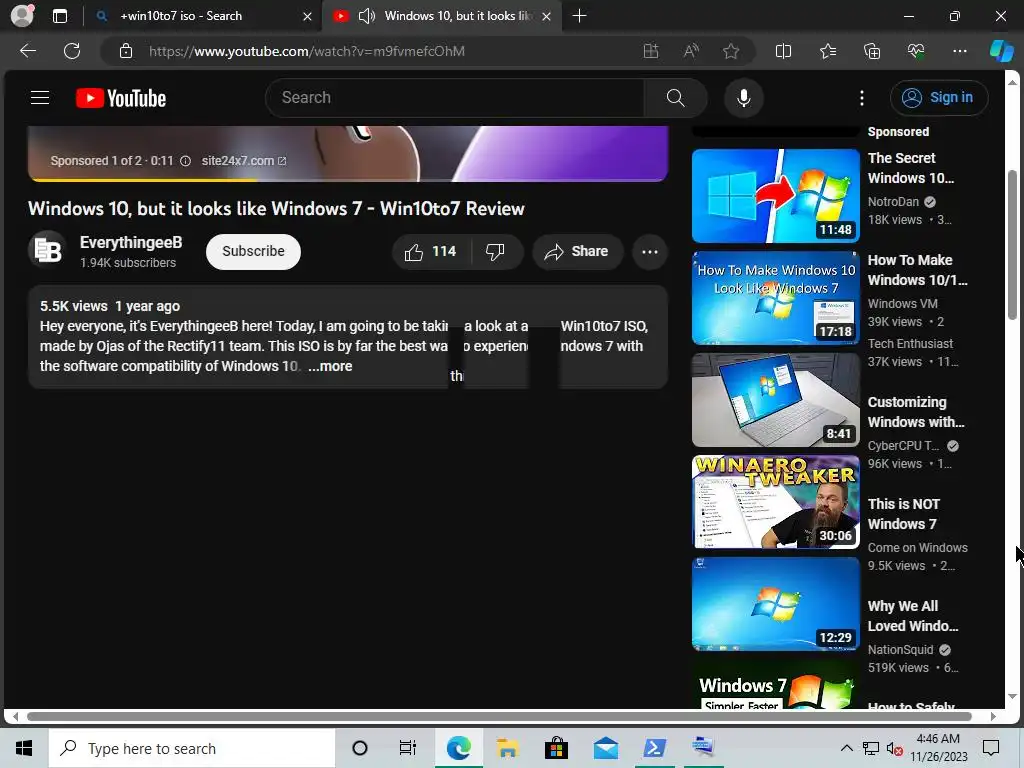Dislike the video with thumbs-down icon
This screenshot has width=1024, height=768.
tap(495, 252)
